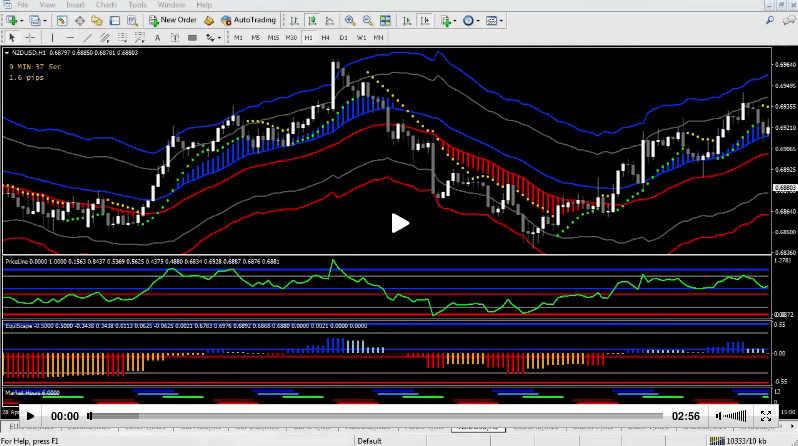Click the New Order button
Viewport: 798px width, 446px height.
point(172,19)
